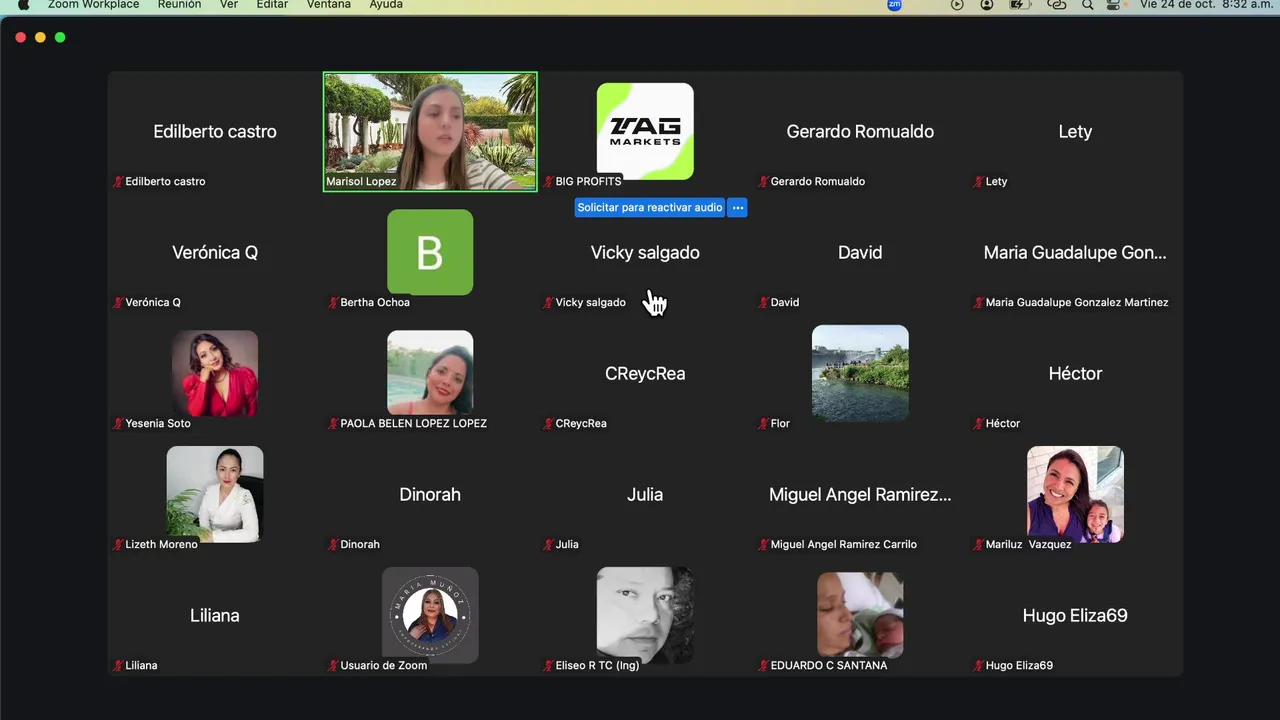This screenshot has width=1280, height=720.
Task: Click the large Vicky salgado name text
Action: (x=645, y=253)
